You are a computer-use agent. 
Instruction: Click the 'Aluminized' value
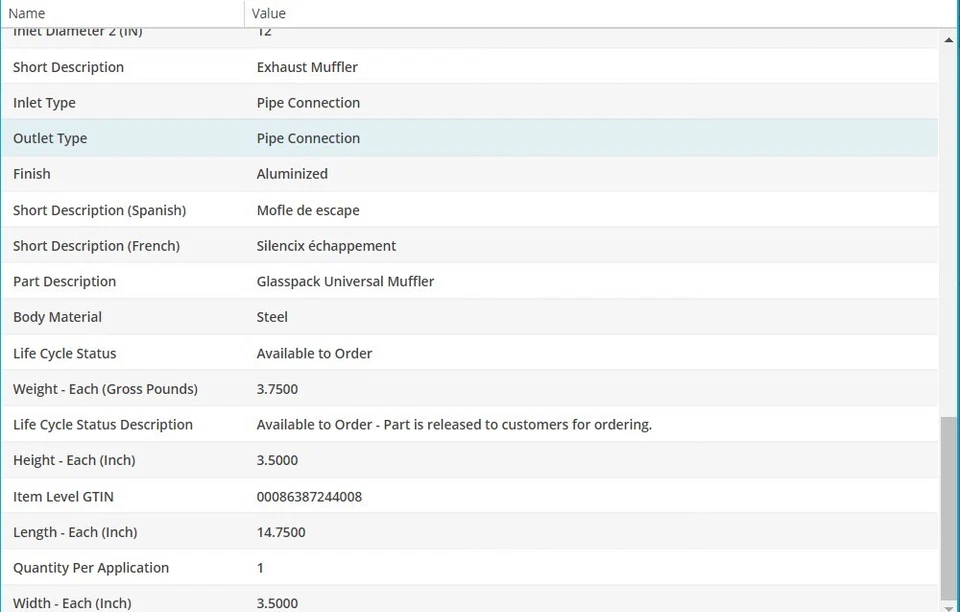pos(292,174)
